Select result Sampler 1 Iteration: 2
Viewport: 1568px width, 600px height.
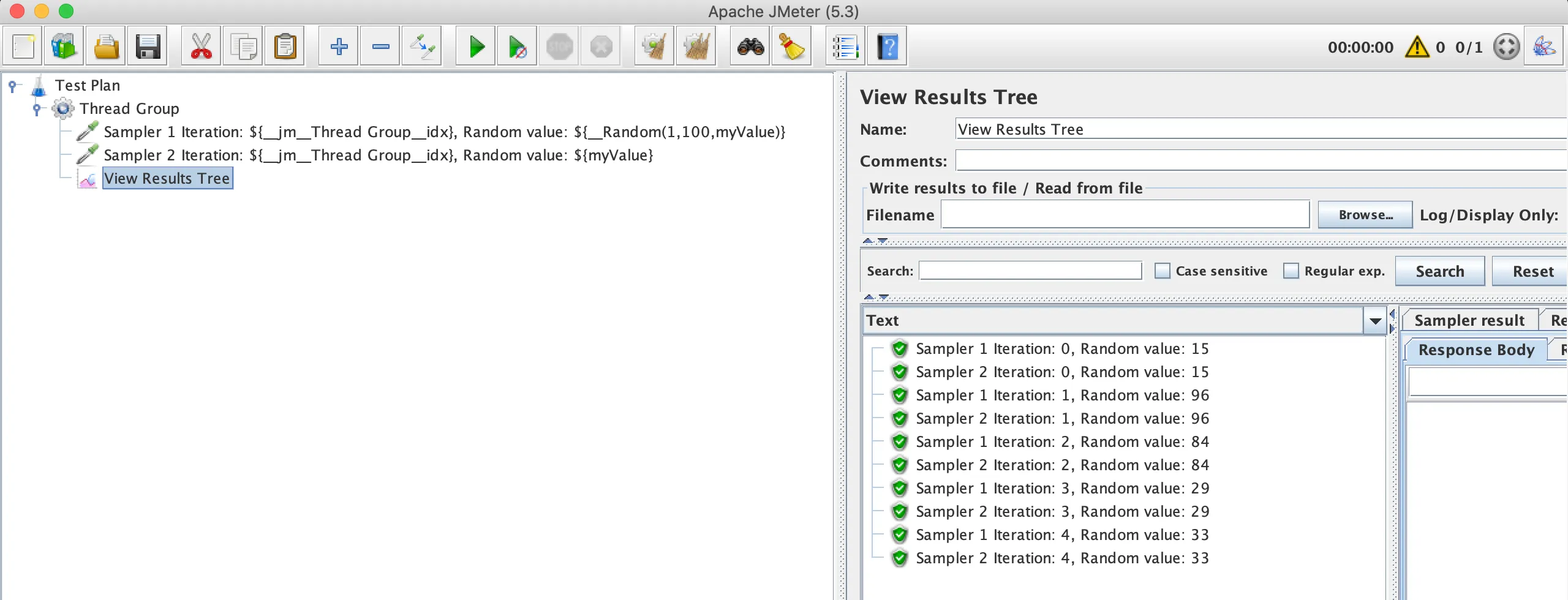[x=1062, y=442]
